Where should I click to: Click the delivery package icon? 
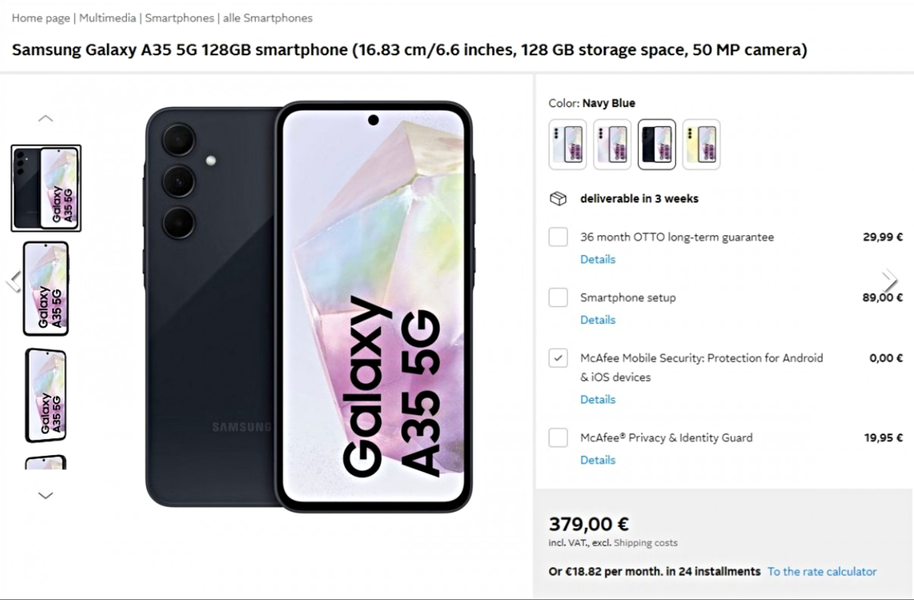pyautogui.click(x=558, y=199)
